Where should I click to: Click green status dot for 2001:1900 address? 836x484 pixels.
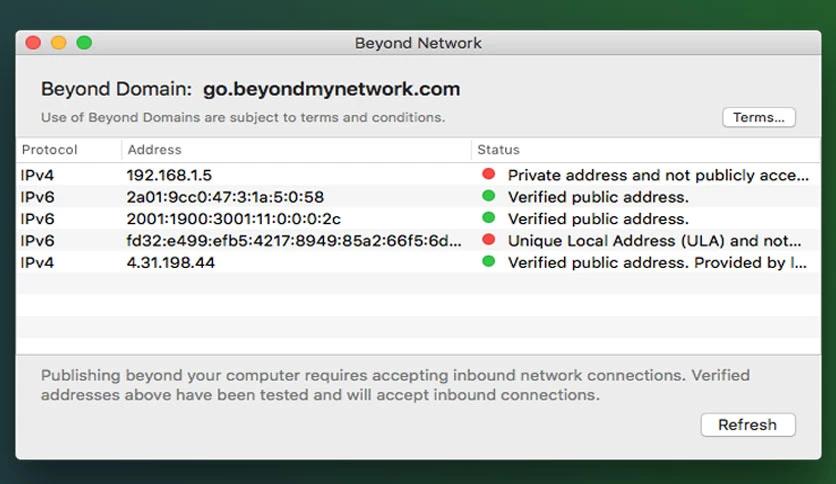click(488, 217)
